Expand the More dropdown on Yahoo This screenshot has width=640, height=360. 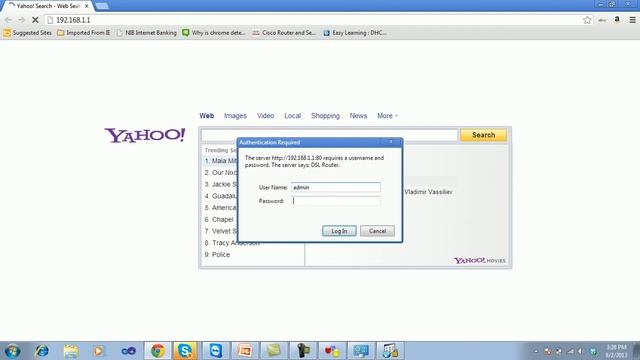coord(387,116)
